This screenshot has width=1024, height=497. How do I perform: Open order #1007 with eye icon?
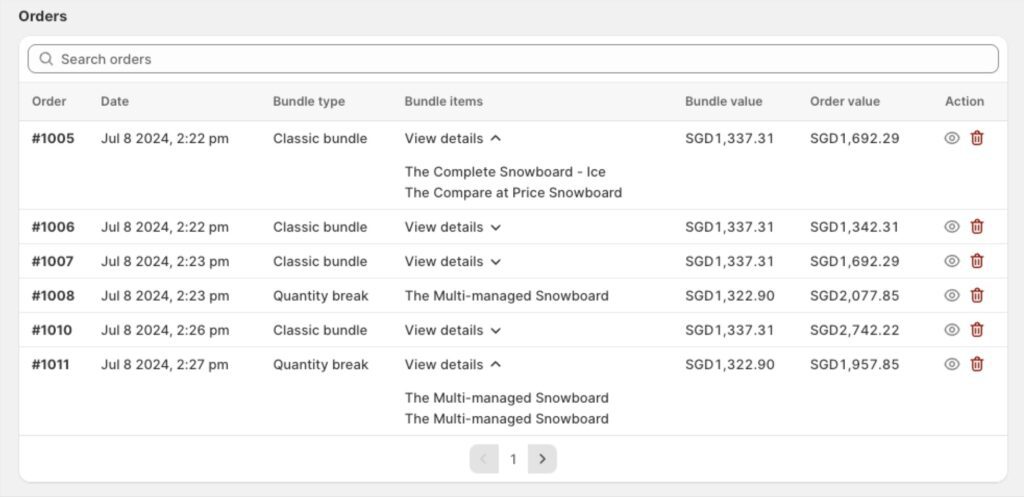(x=952, y=261)
